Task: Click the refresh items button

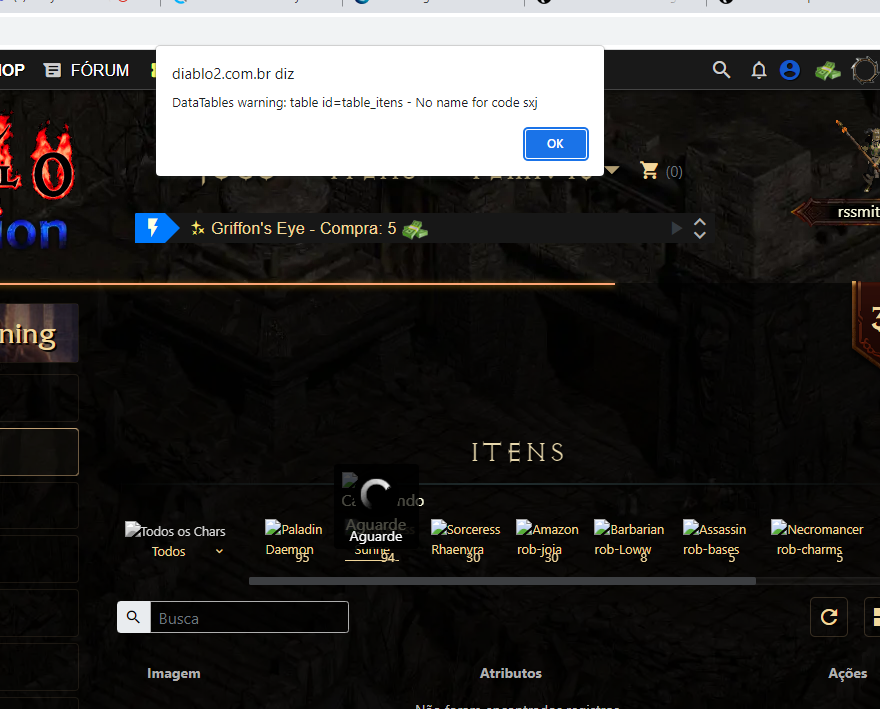Action: (x=829, y=617)
